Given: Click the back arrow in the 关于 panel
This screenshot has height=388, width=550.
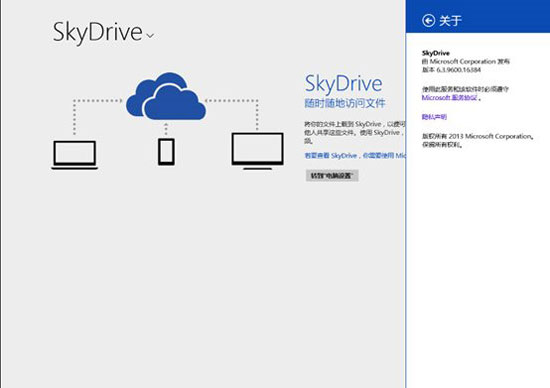Looking at the screenshot, I should tap(428, 21).
